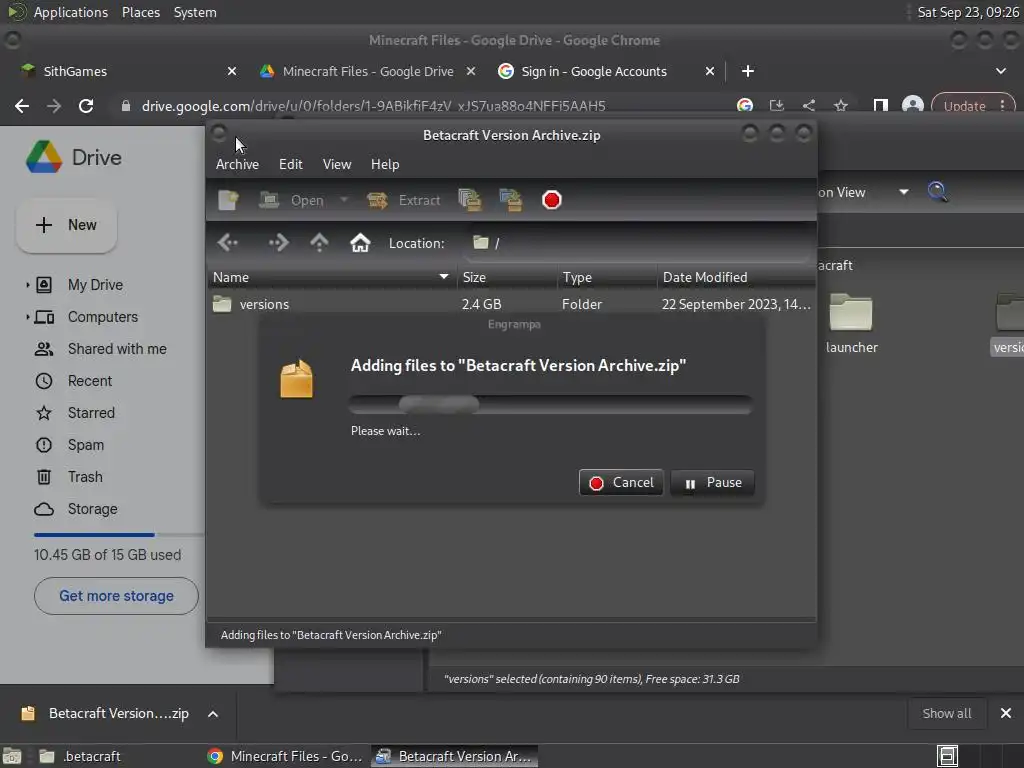Open the View menu in Engrampa
1024x768 pixels.
tap(337, 164)
